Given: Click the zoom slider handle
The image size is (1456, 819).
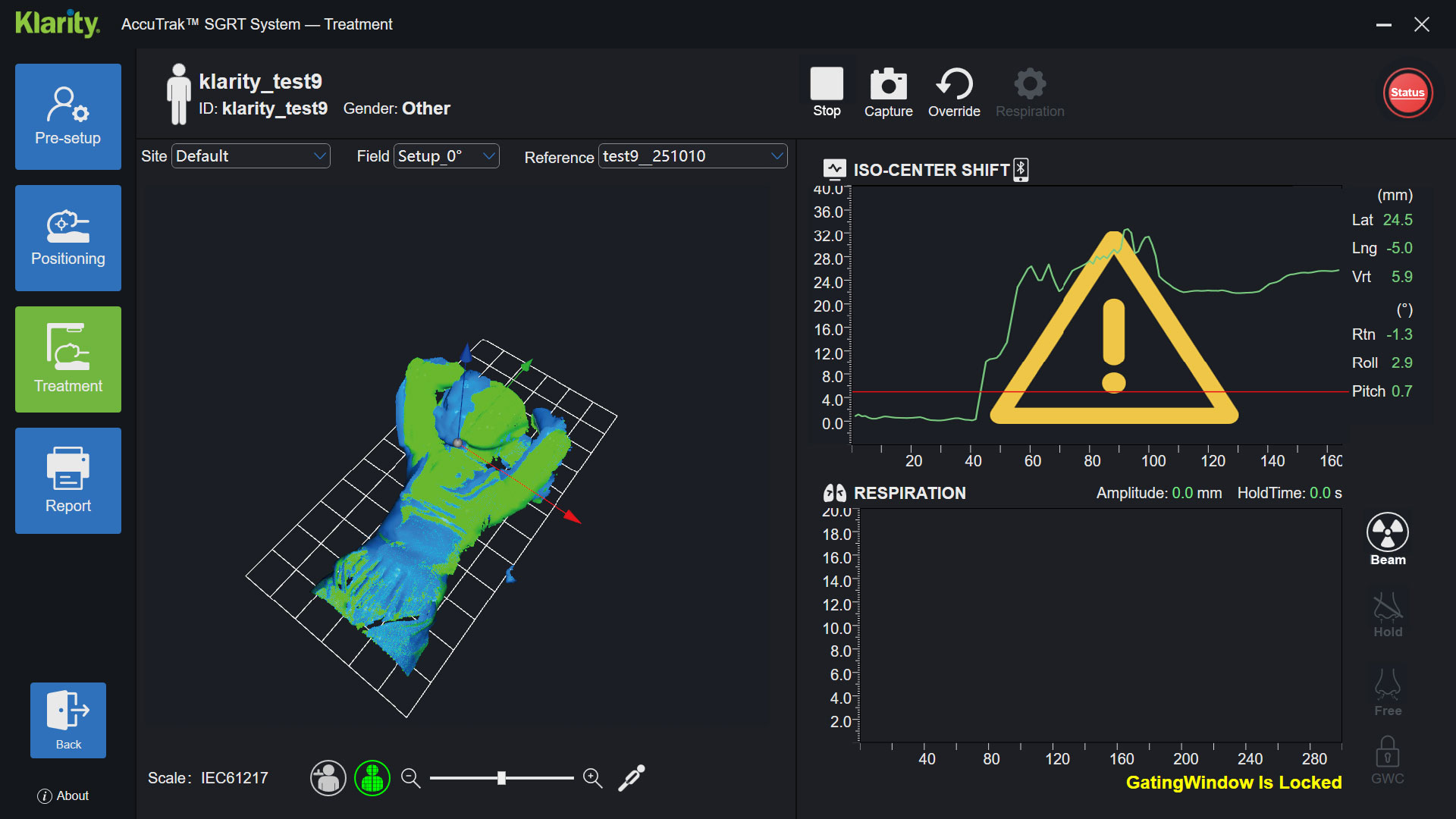Looking at the screenshot, I should click(501, 778).
